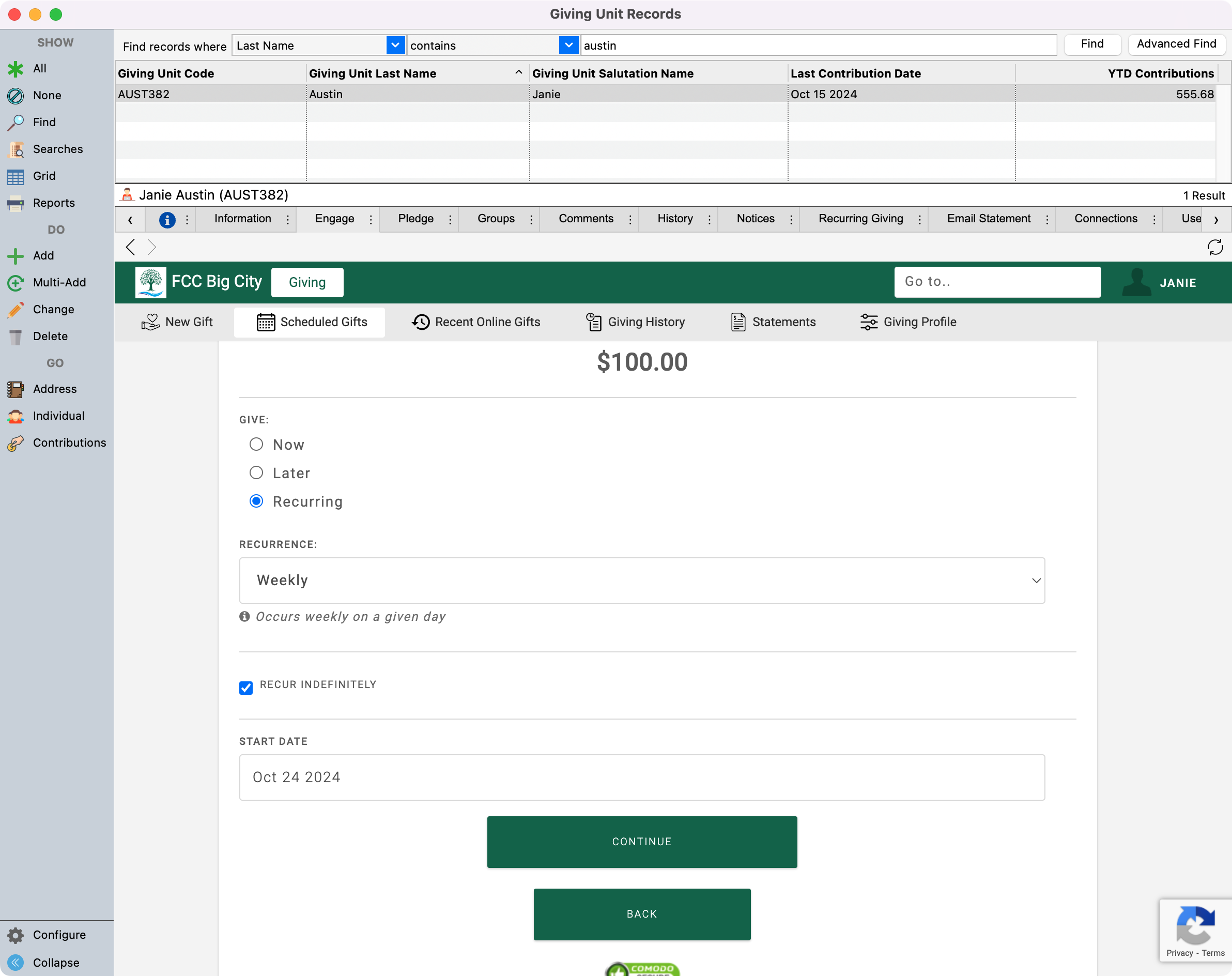Select the Now give option
This screenshot has height=976, width=1232.
pyautogui.click(x=256, y=444)
